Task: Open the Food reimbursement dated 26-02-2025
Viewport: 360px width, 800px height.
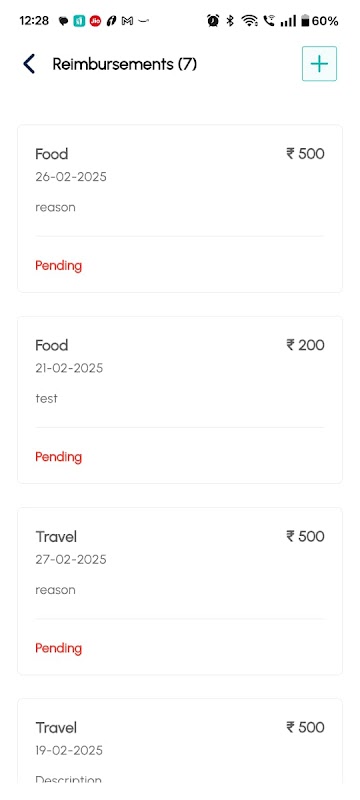Action: coord(180,209)
